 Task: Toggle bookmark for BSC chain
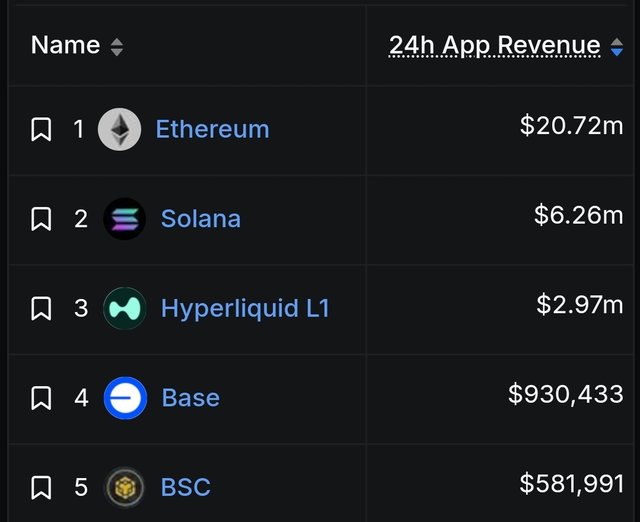tap(41, 487)
